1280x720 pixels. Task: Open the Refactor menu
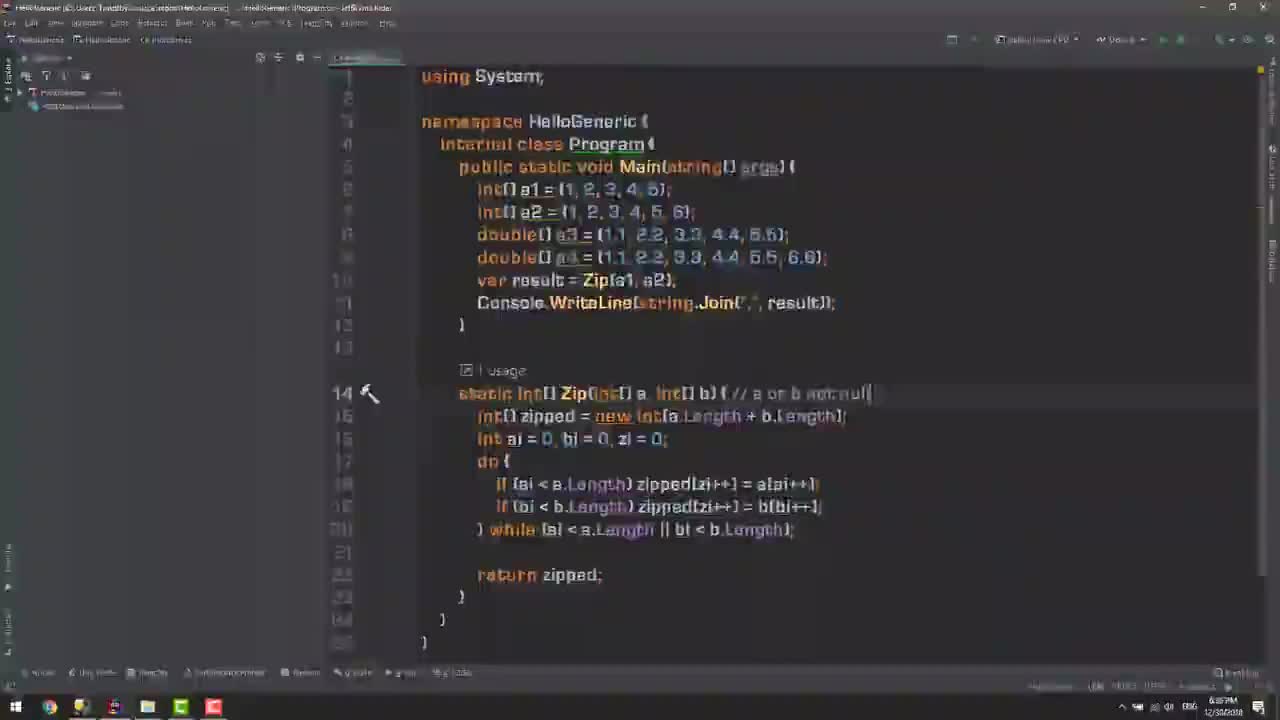[152, 23]
